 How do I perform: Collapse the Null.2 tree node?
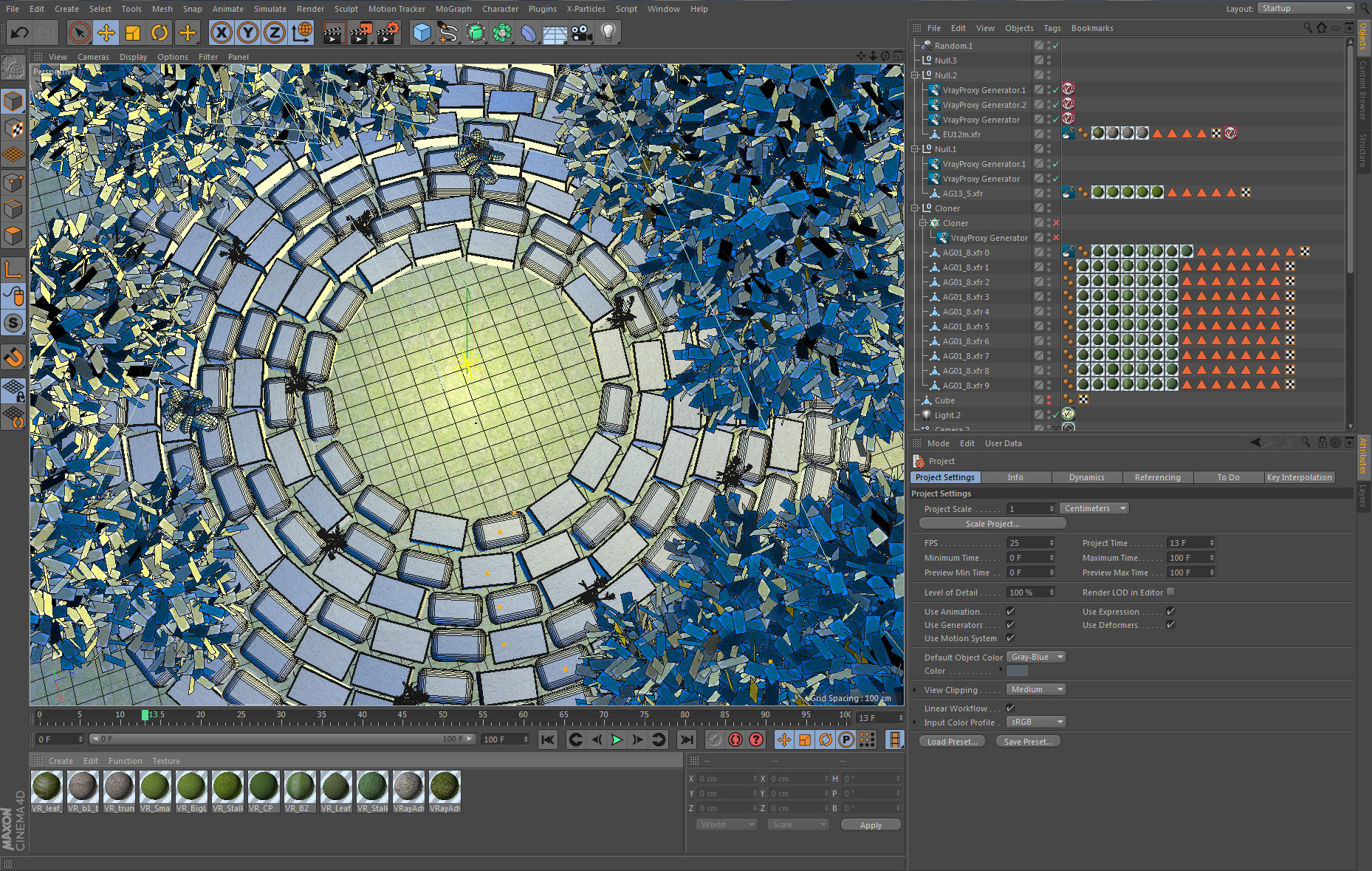tap(915, 75)
